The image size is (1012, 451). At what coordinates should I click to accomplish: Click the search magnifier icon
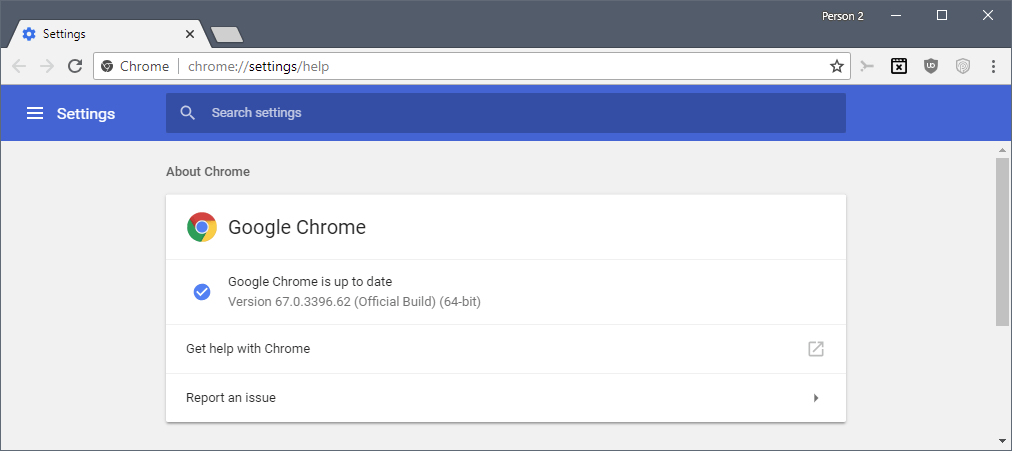[188, 113]
